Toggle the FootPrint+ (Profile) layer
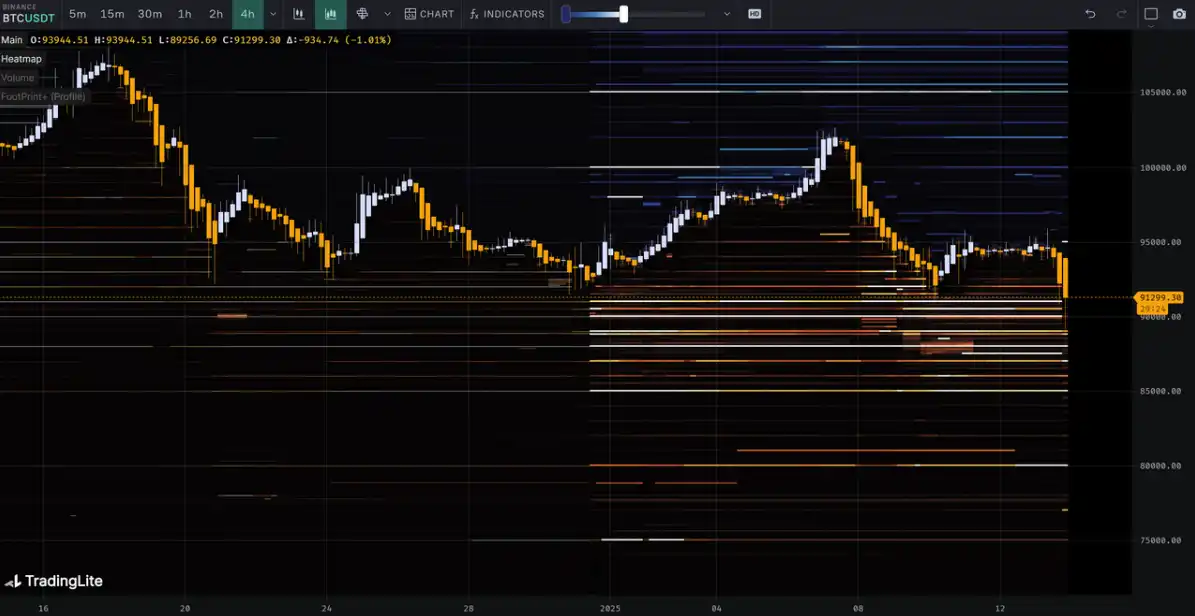The image size is (1195, 616). [43, 97]
